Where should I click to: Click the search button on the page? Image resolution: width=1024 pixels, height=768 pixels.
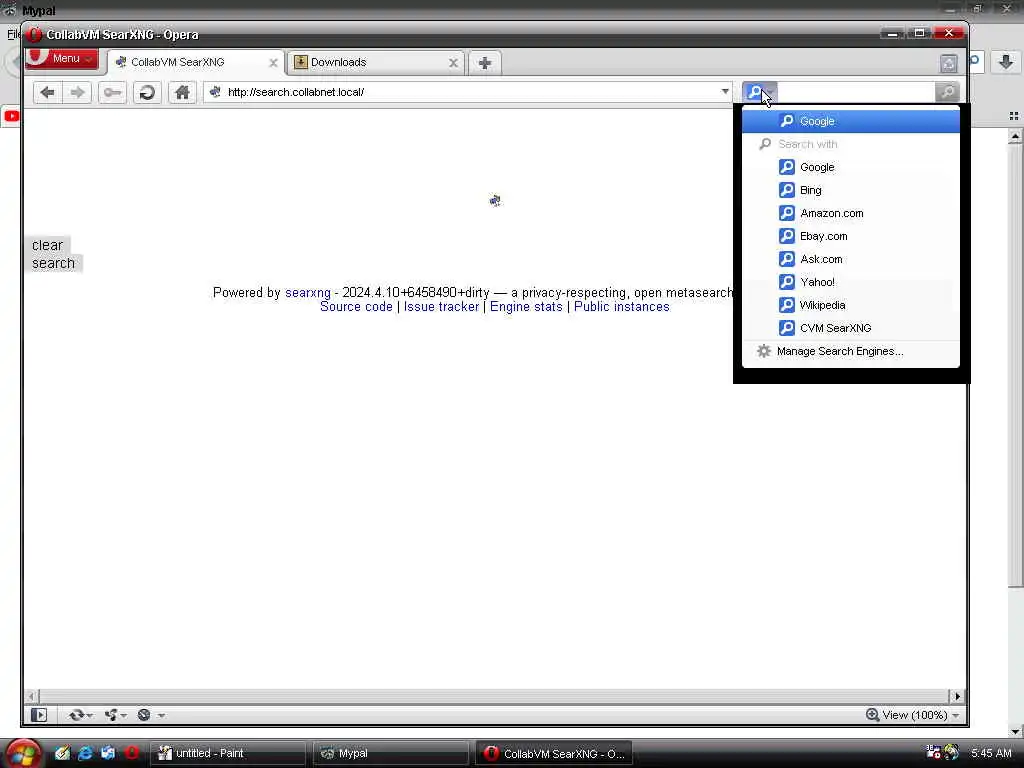54,263
